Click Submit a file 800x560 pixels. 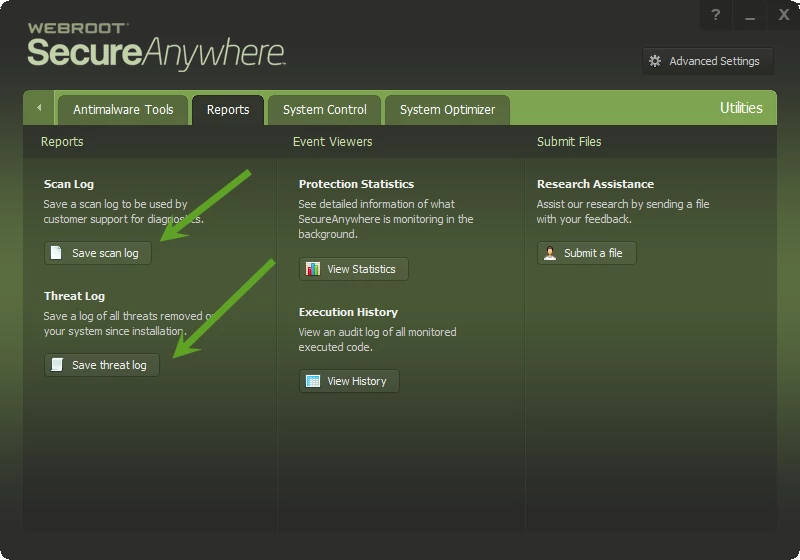[x=587, y=253]
